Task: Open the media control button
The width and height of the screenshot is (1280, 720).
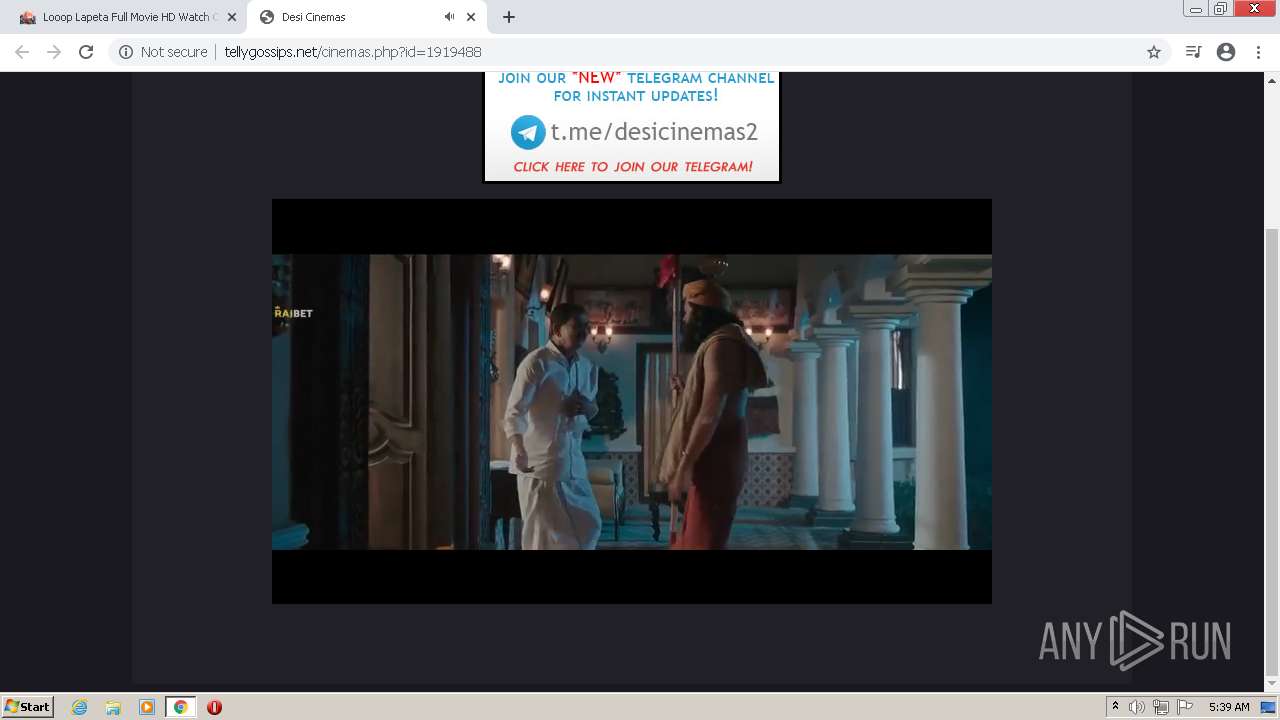Action: (x=1193, y=52)
